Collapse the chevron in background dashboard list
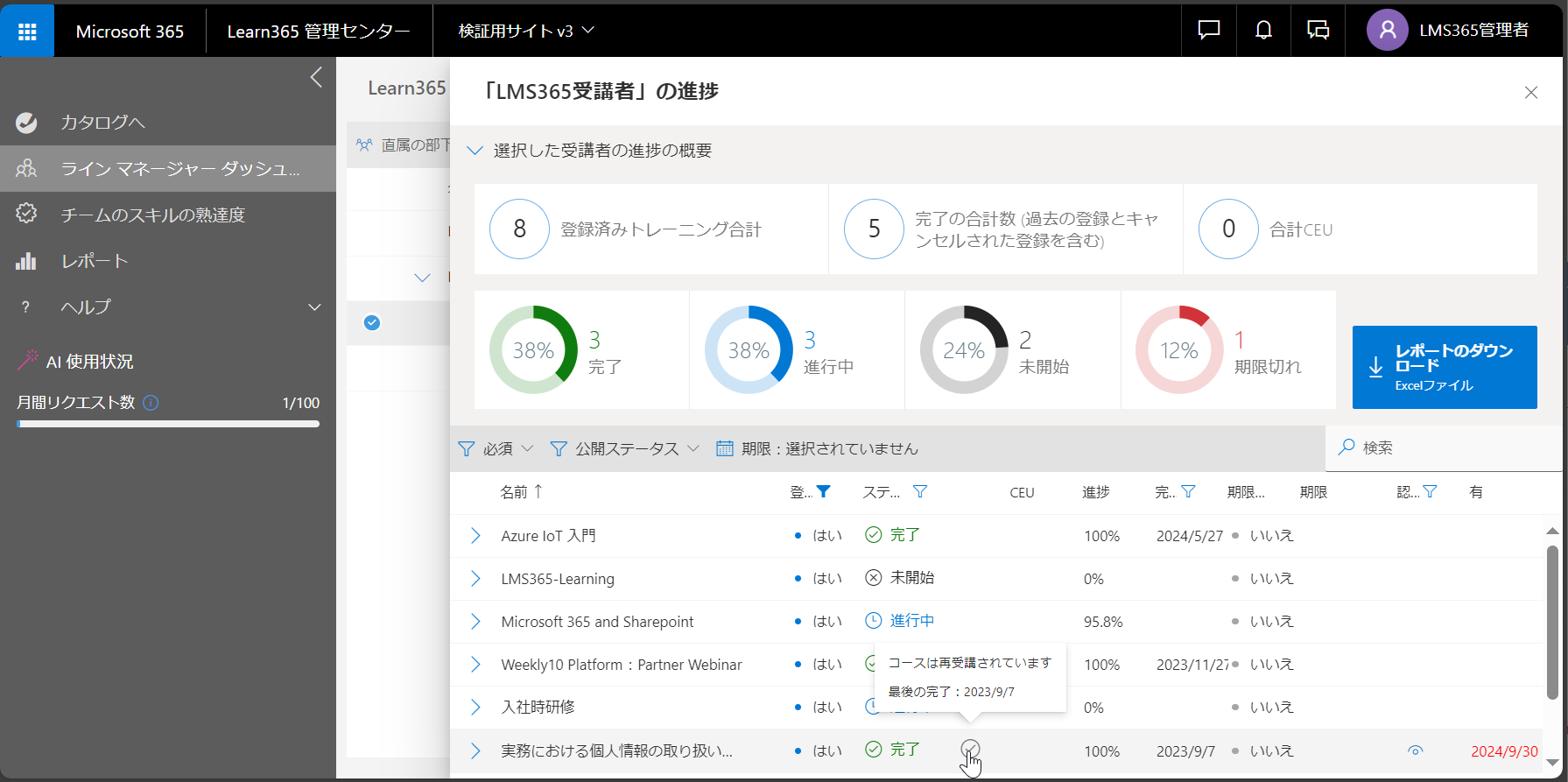Viewport: 1568px width, 782px height. tap(422, 278)
